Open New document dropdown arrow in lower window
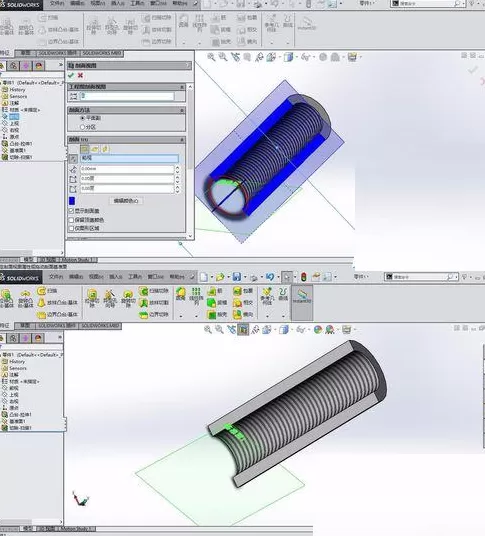Screen dimensions: 485x536 pos(212,277)
